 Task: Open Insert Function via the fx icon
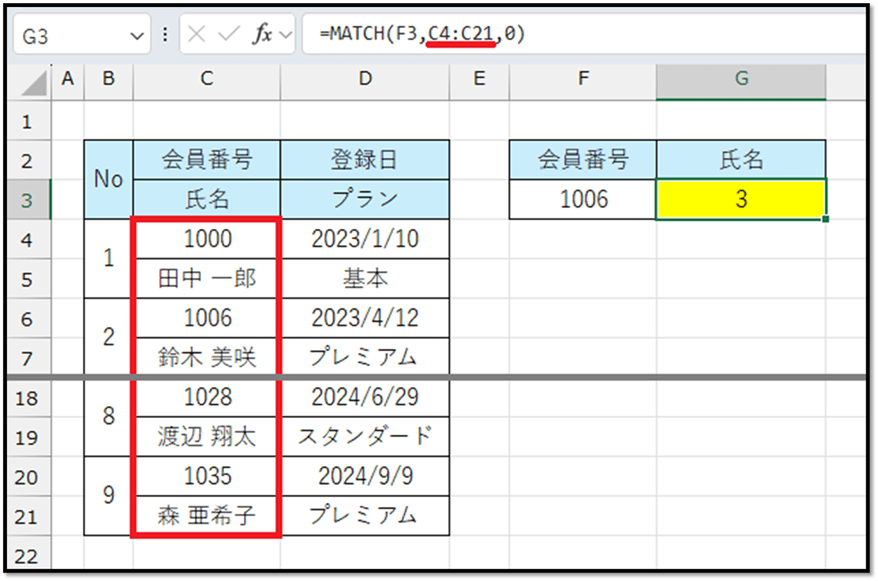point(262,35)
